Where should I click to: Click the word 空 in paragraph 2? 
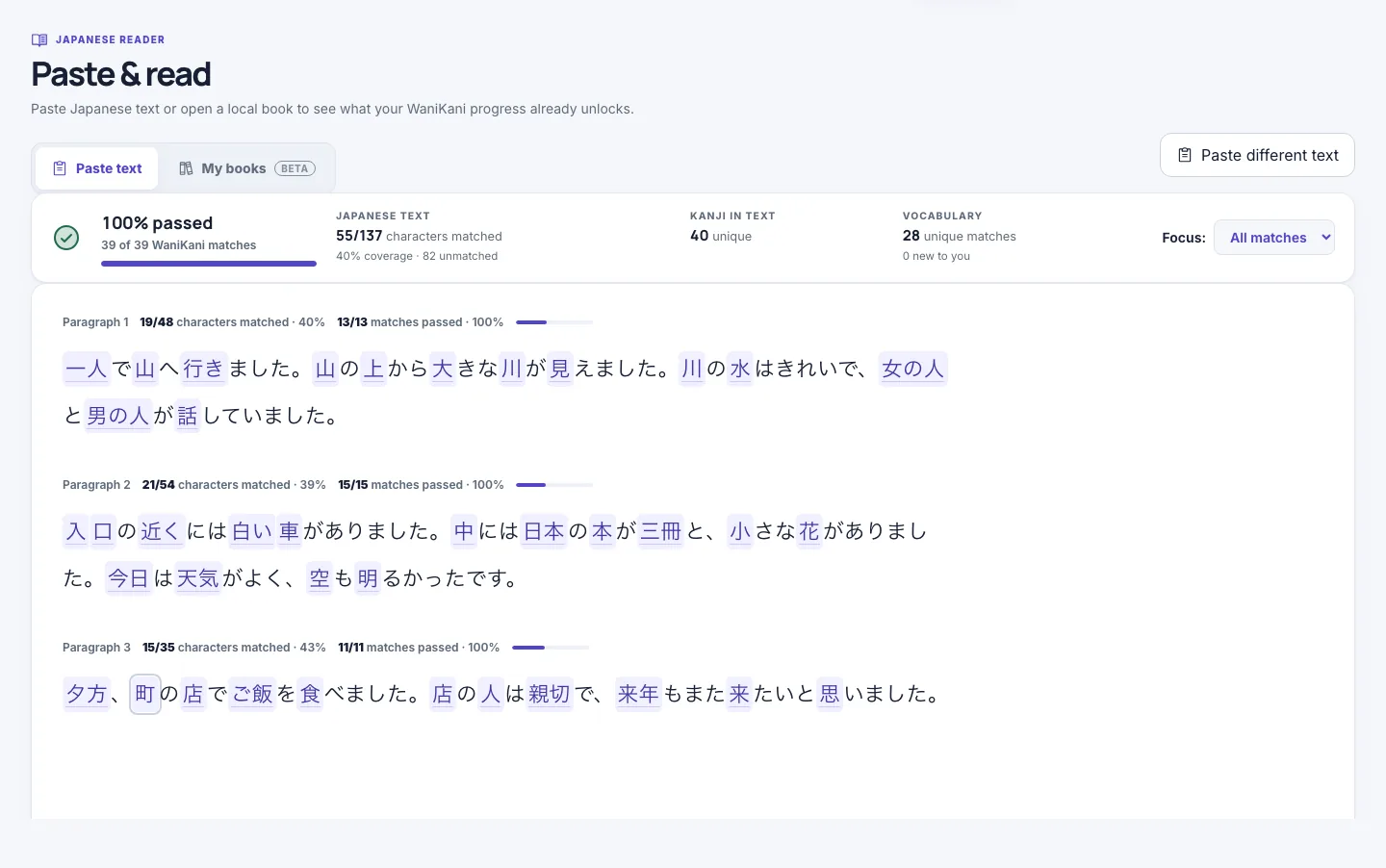320,578
